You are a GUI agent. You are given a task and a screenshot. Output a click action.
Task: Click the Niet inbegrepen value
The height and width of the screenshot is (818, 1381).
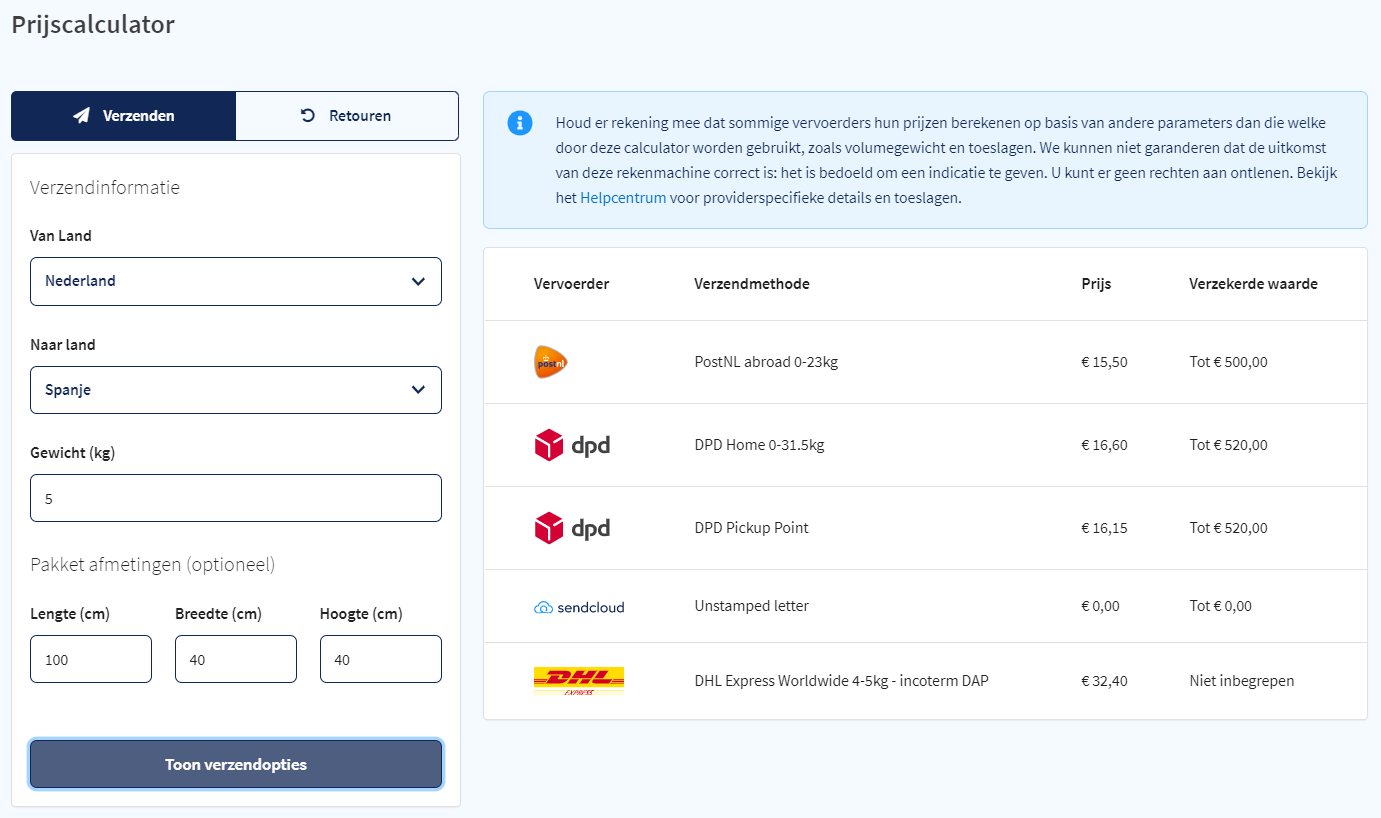click(1242, 681)
